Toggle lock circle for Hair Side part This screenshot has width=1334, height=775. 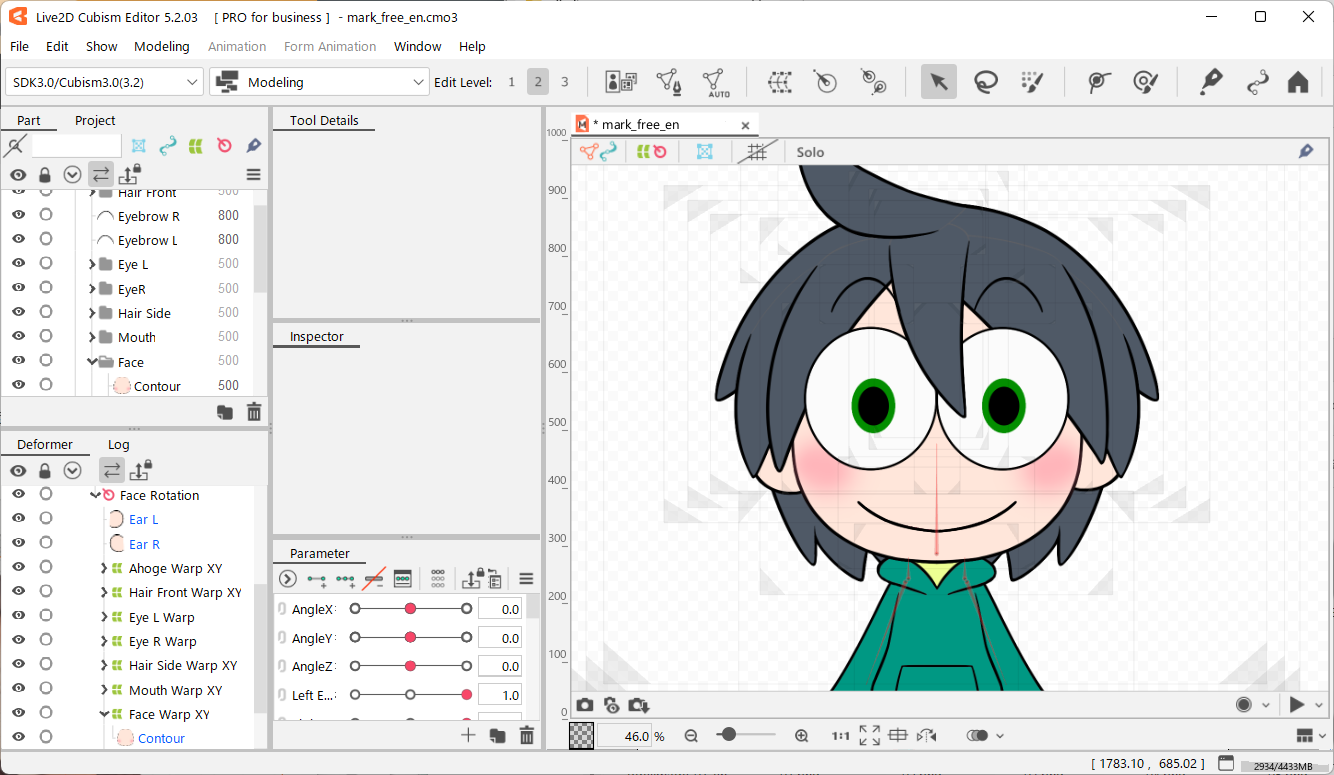click(x=46, y=312)
